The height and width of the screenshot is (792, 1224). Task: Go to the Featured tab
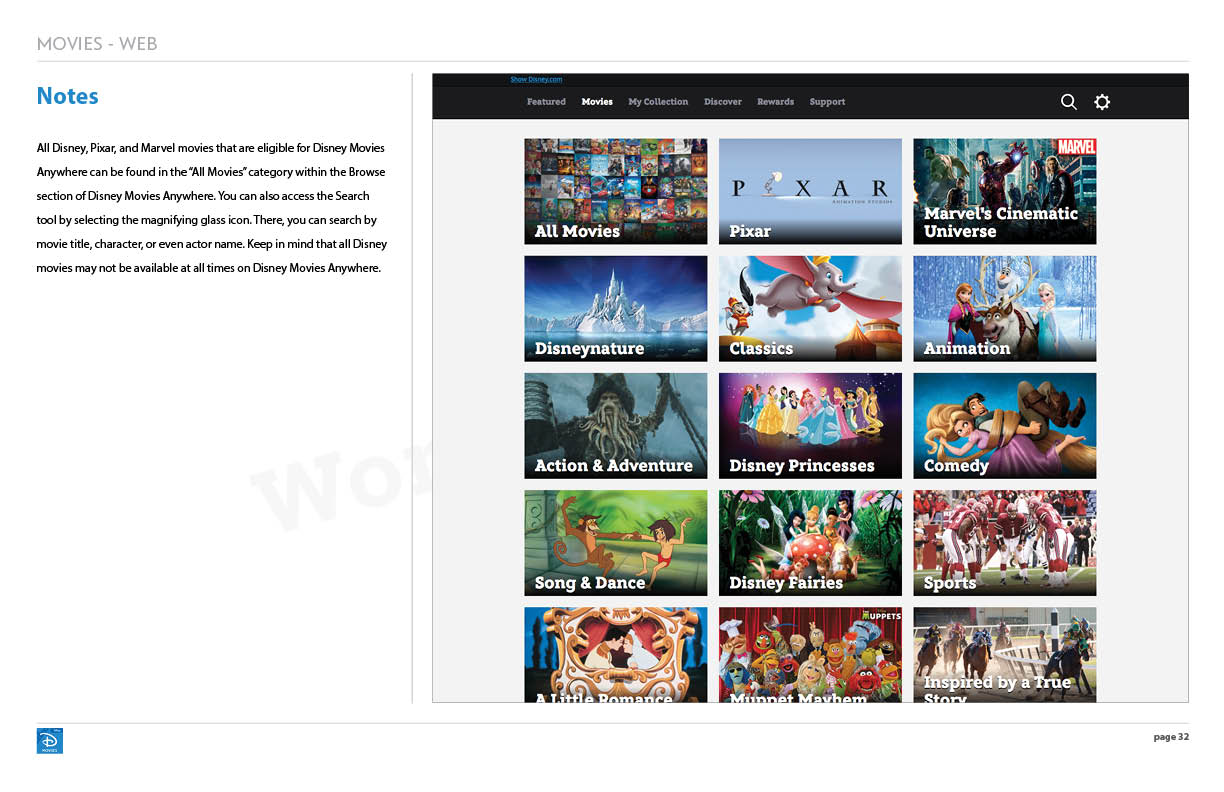546,102
